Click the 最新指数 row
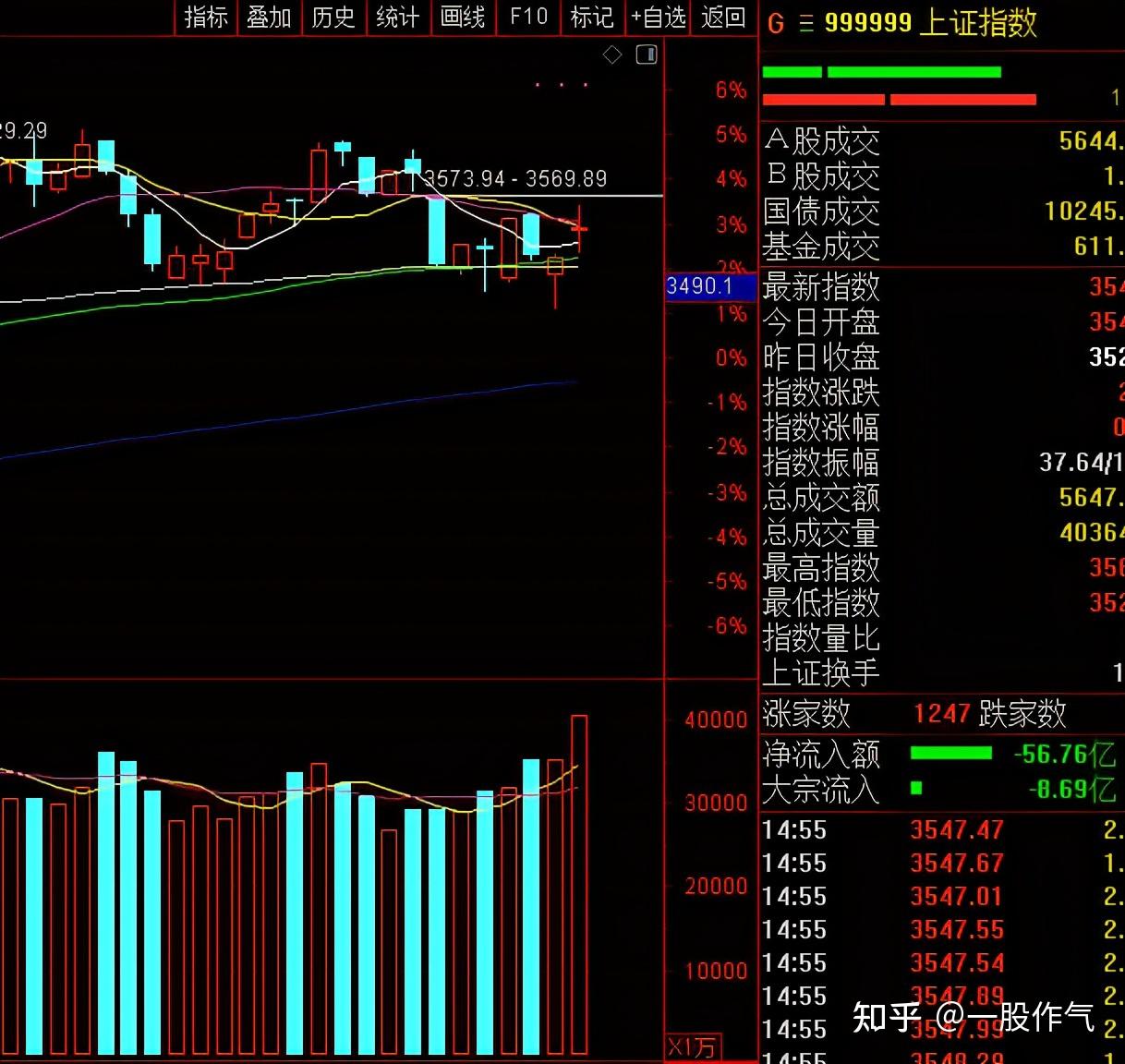The width and height of the screenshot is (1125, 1064). click(x=942, y=287)
